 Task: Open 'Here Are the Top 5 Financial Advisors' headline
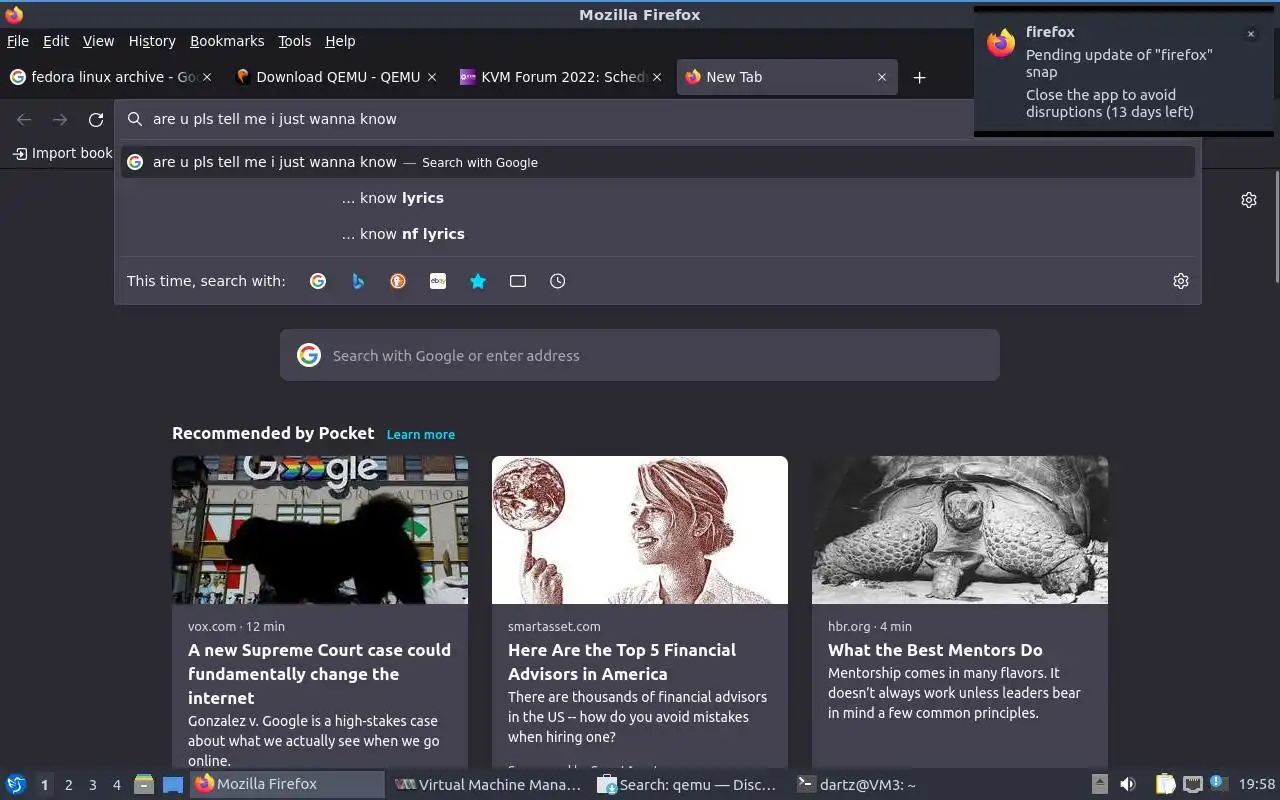(622, 662)
